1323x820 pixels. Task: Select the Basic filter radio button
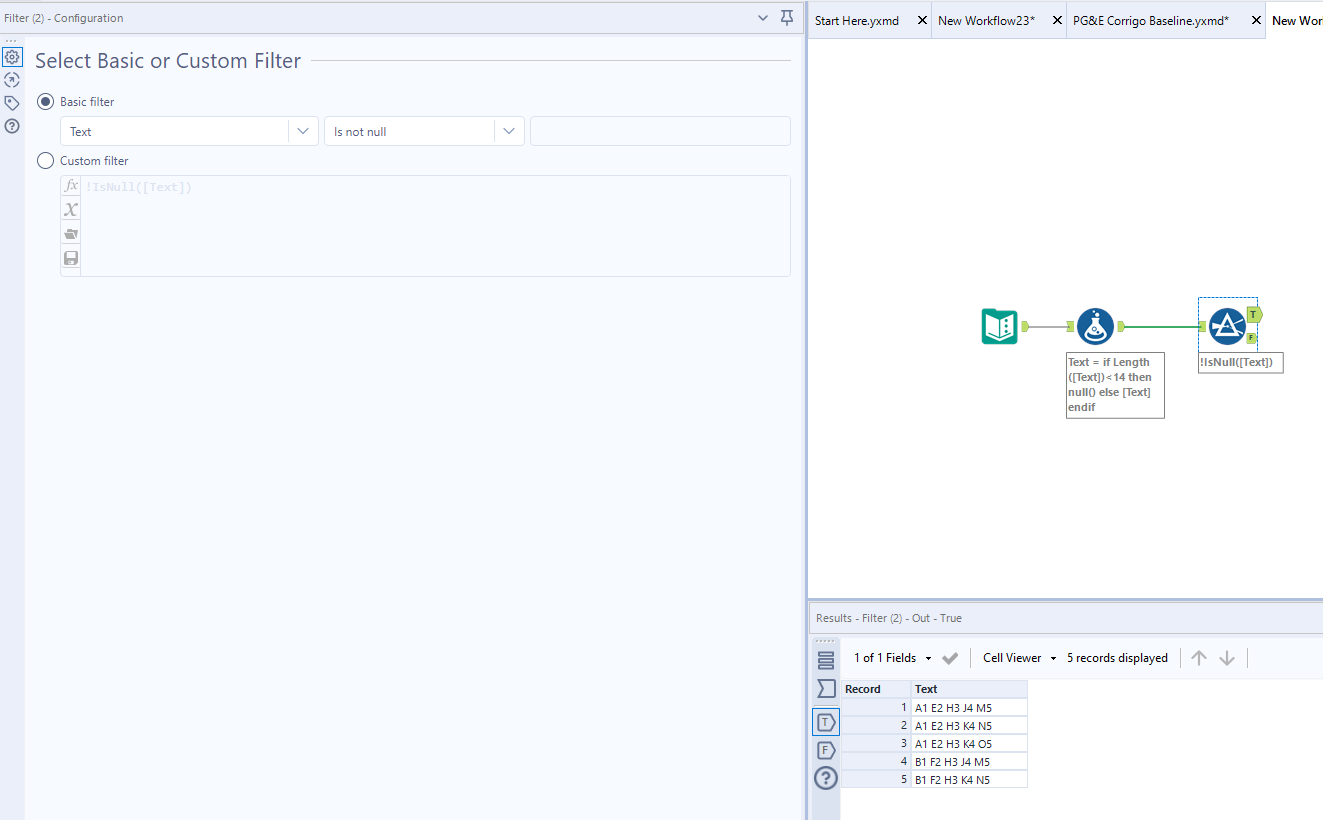[x=45, y=101]
